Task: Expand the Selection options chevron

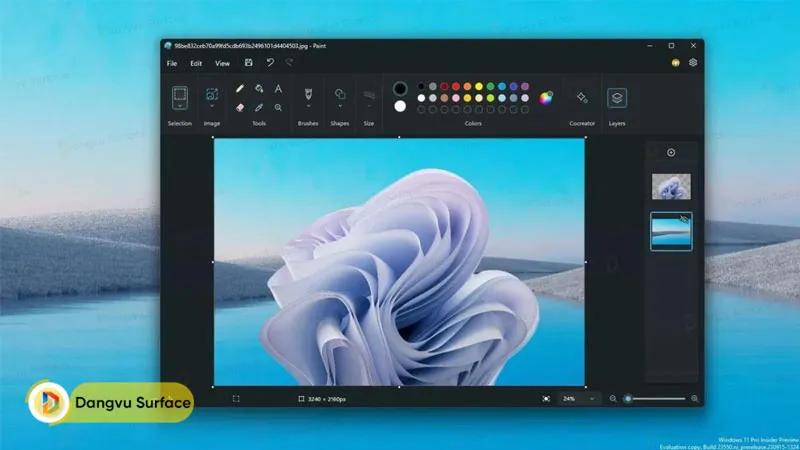Action: point(180,106)
